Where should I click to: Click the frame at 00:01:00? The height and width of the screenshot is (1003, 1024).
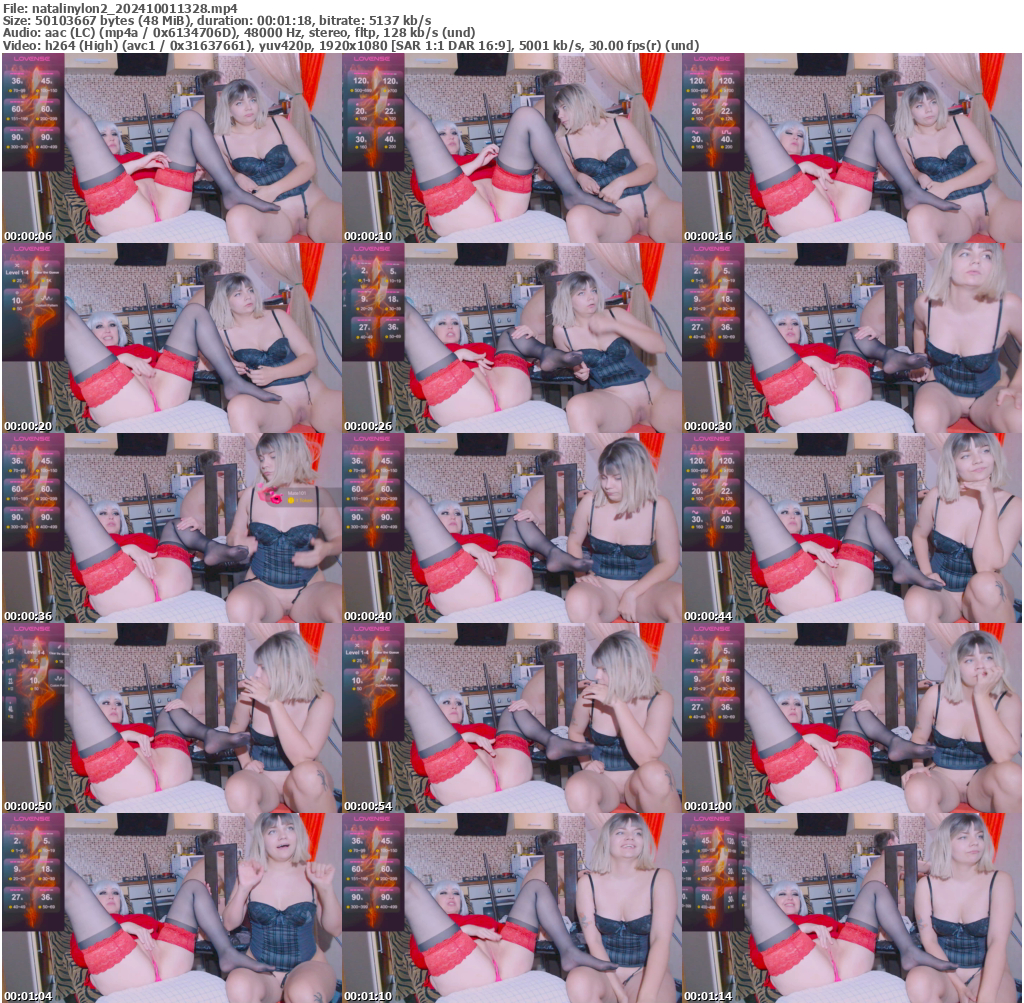pos(851,718)
